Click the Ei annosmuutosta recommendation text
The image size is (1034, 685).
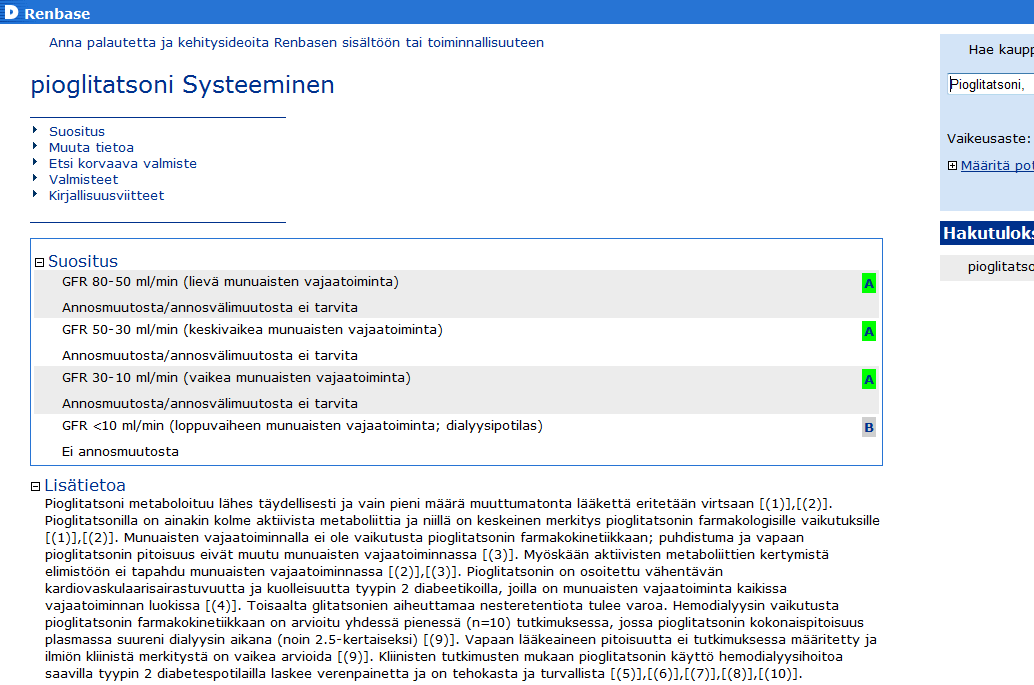tap(120, 452)
